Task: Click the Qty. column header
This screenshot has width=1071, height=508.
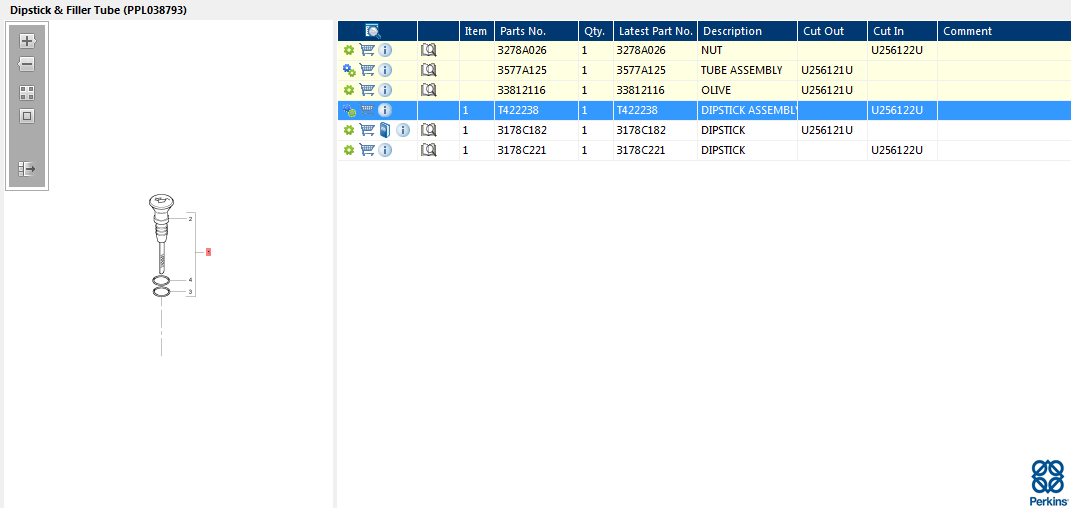Action: pyautogui.click(x=596, y=31)
